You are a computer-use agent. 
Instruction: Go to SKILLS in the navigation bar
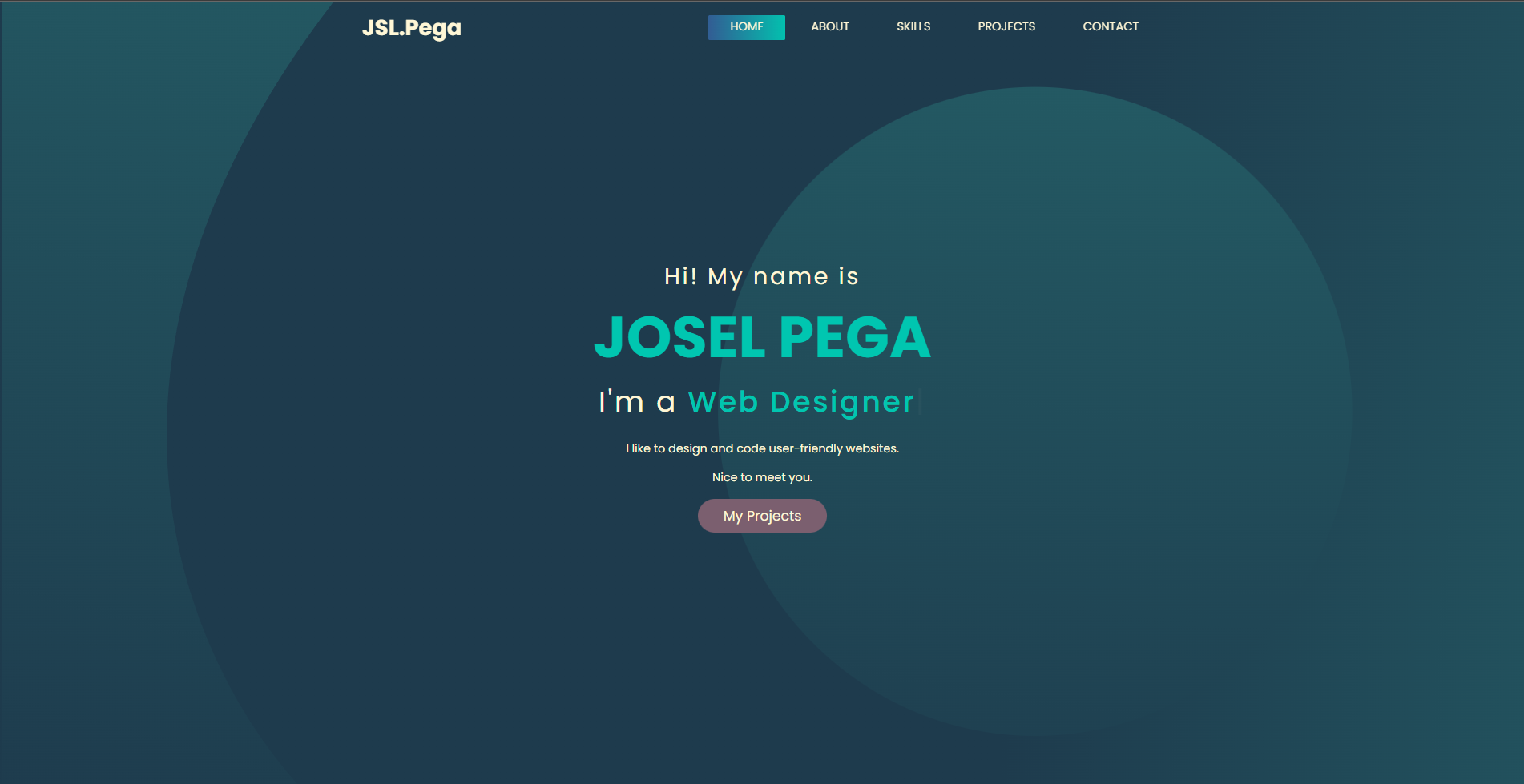click(x=913, y=27)
